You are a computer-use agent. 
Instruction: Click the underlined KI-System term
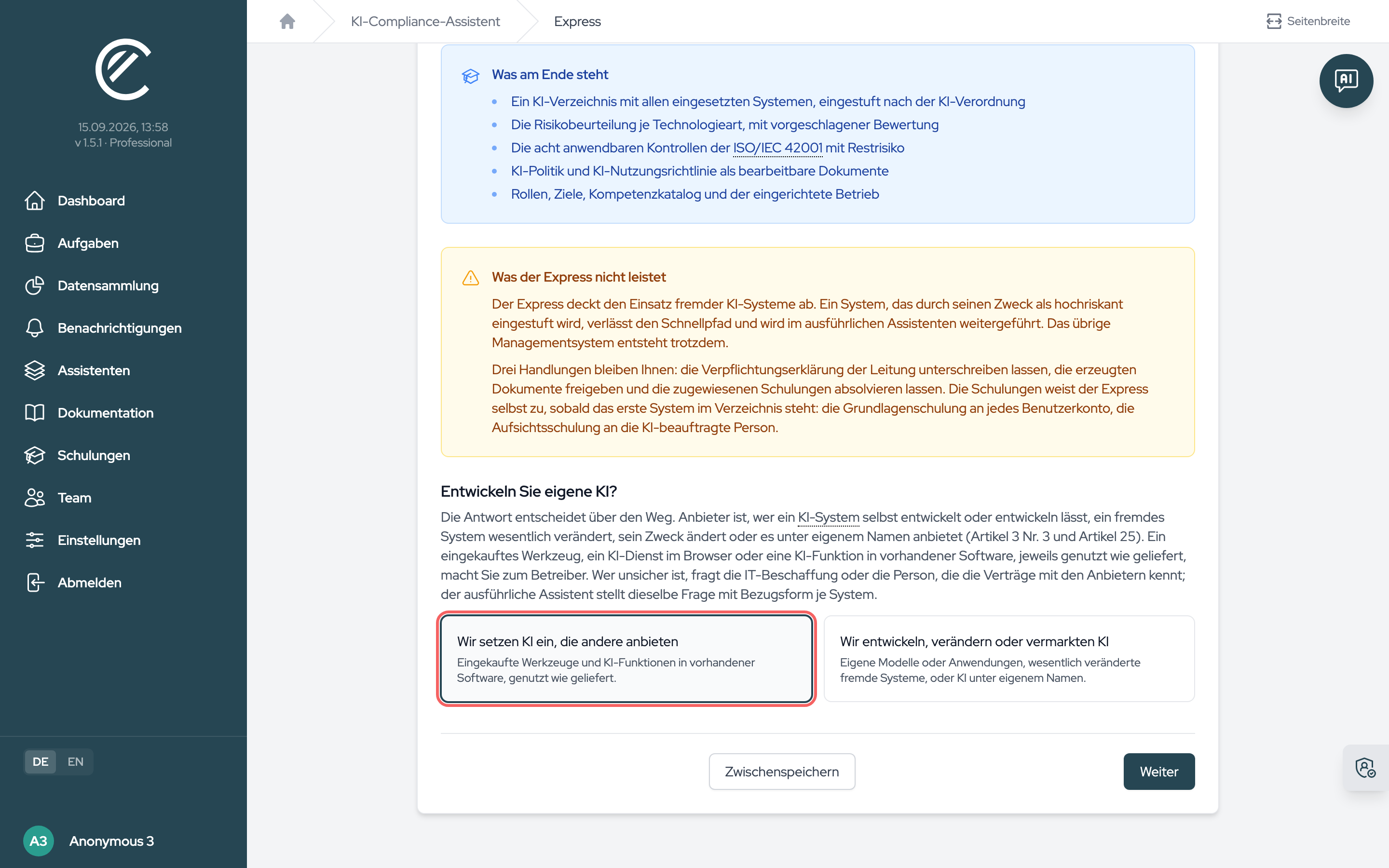point(828,517)
